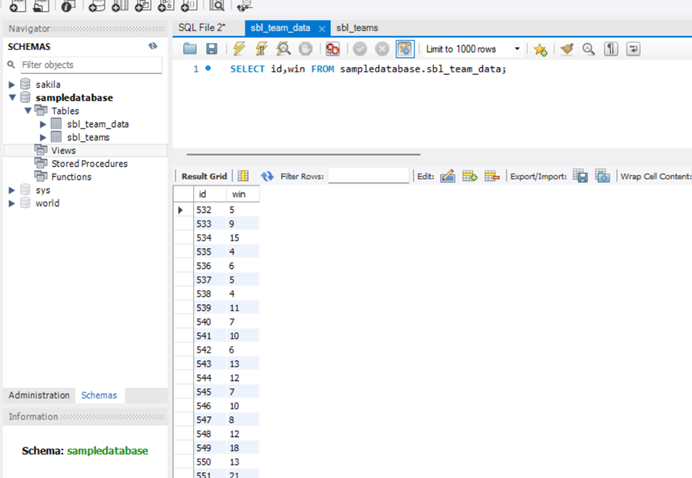Click the rollback X icon
This screenshot has height=478, width=692.
click(382, 49)
